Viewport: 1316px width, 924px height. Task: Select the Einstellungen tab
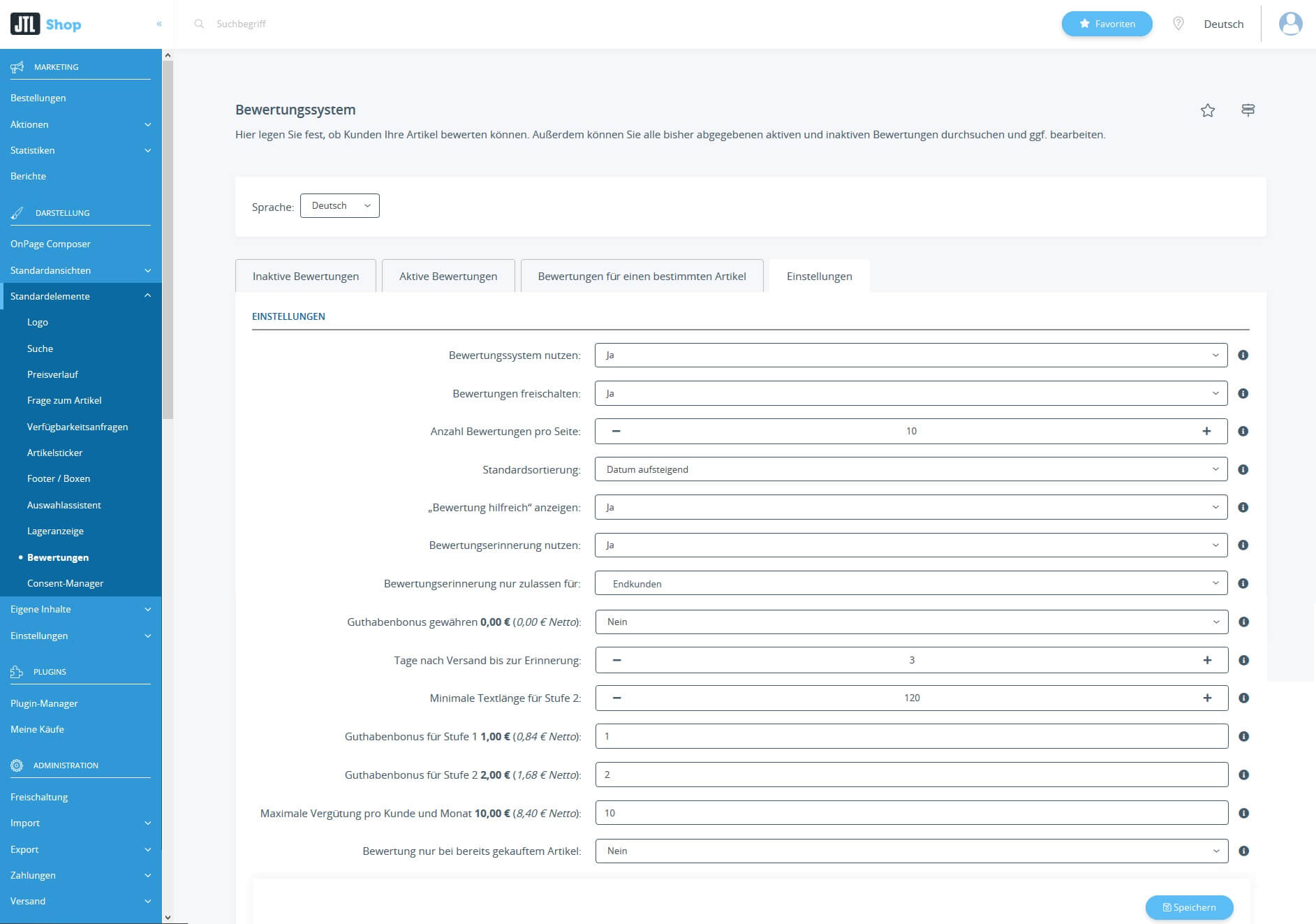point(819,276)
